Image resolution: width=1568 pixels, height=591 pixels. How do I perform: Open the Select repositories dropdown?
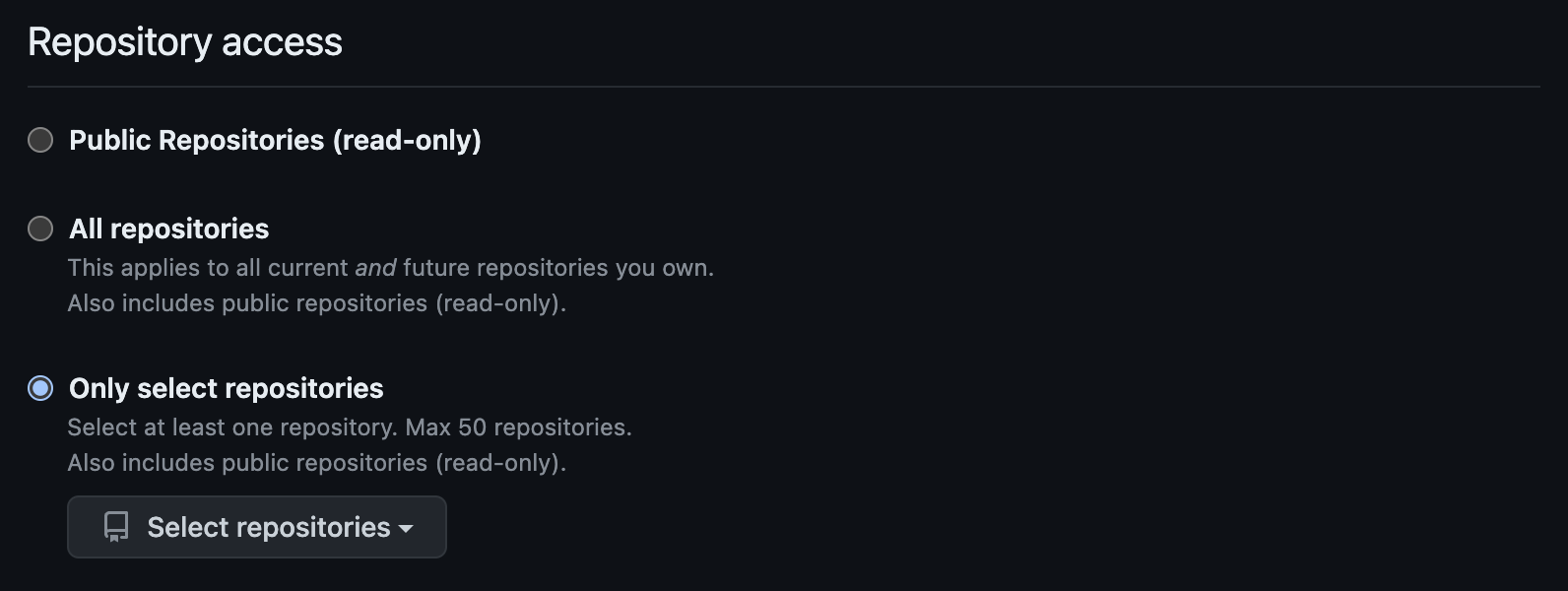[257, 527]
